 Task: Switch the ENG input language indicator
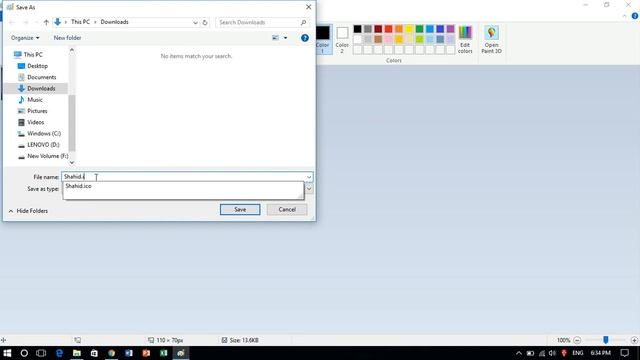(x=578, y=353)
